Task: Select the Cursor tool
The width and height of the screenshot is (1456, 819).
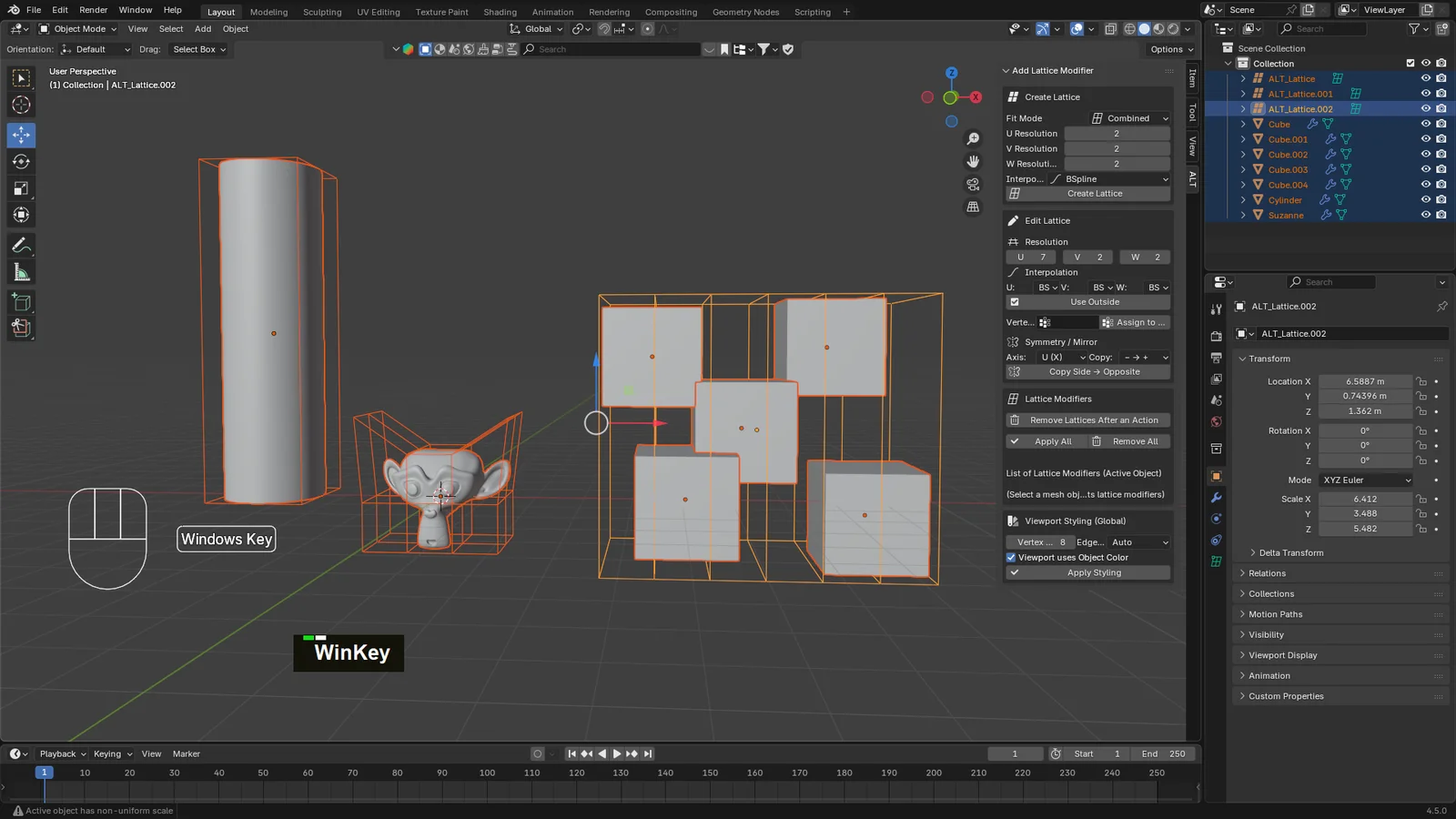Action: click(x=21, y=106)
